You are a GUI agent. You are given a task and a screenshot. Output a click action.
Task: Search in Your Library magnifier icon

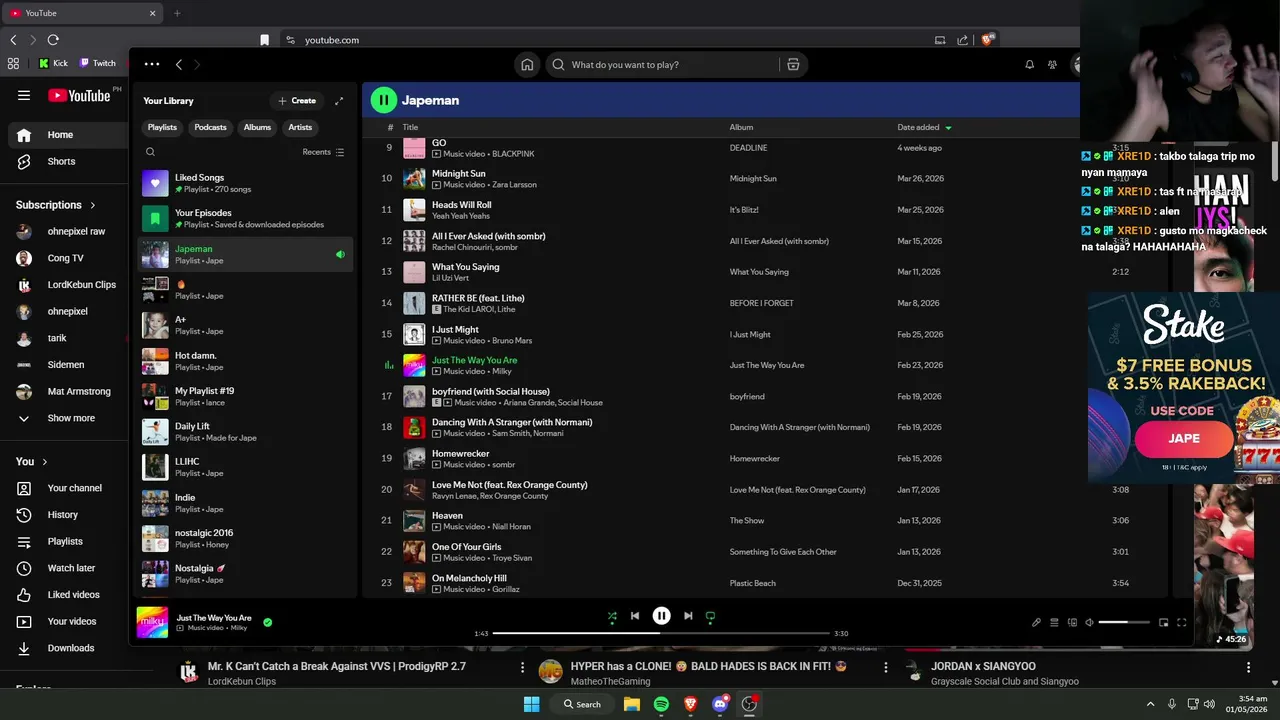pyautogui.click(x=150, y=152)
